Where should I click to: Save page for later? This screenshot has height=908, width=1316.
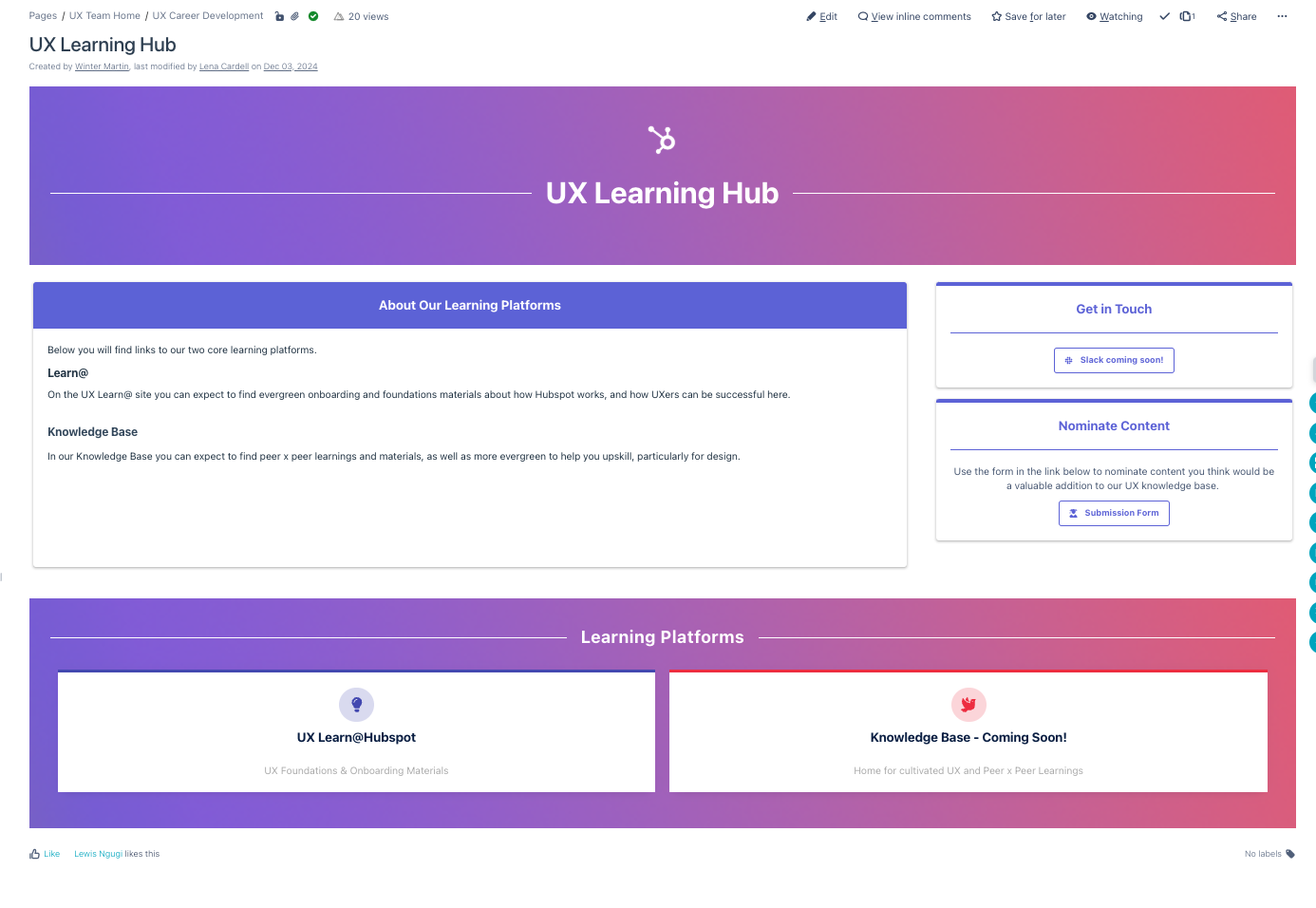(x=1028, y=16)
